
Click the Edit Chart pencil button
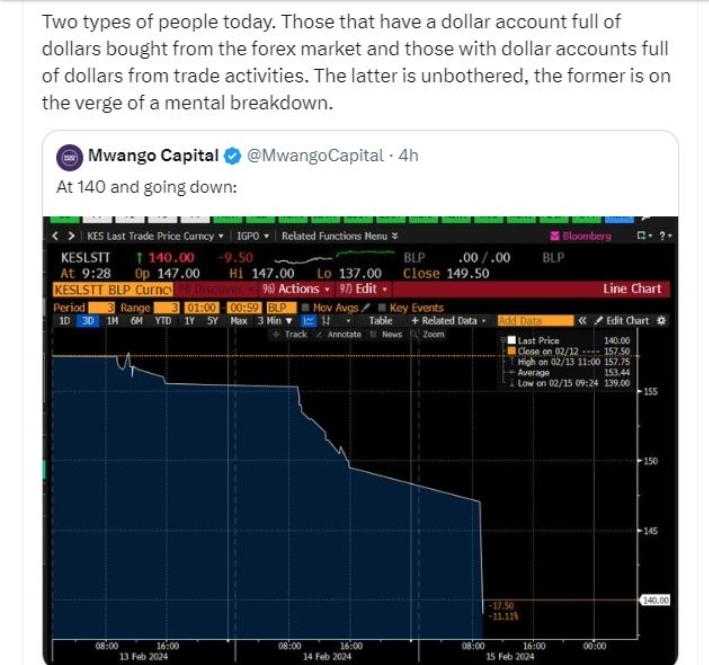(623, 321)
